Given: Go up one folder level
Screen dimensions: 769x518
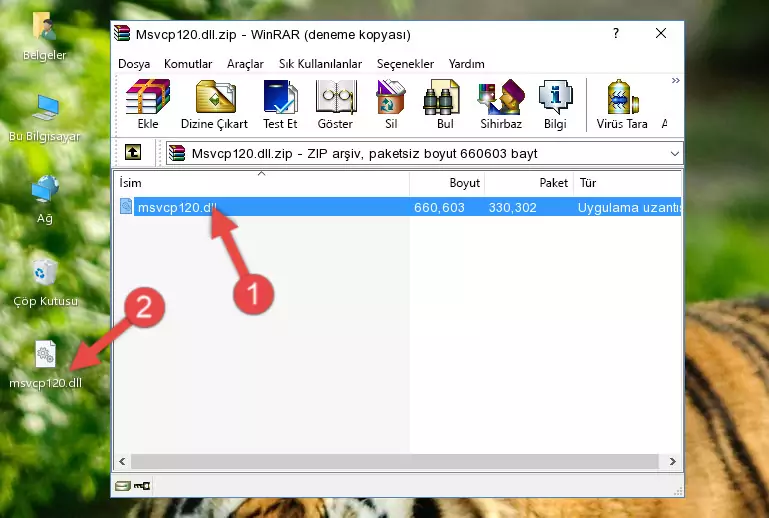Looking at the screenshot, I should point(133,153).
